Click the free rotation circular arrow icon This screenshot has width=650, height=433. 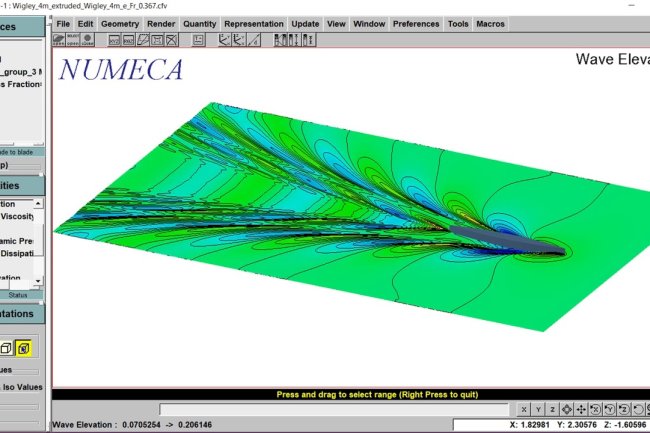[x=638, y=409]
